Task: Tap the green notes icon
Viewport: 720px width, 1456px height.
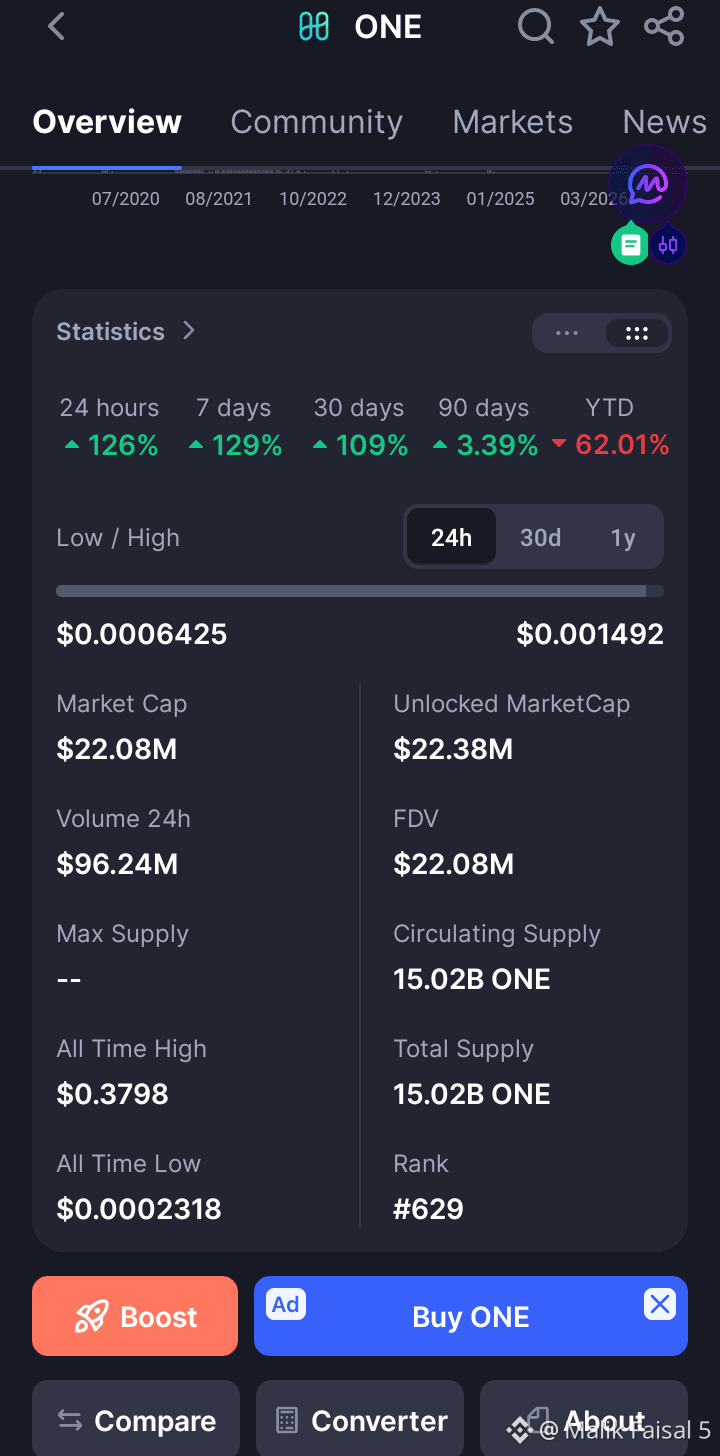Action: pos(631,244)
